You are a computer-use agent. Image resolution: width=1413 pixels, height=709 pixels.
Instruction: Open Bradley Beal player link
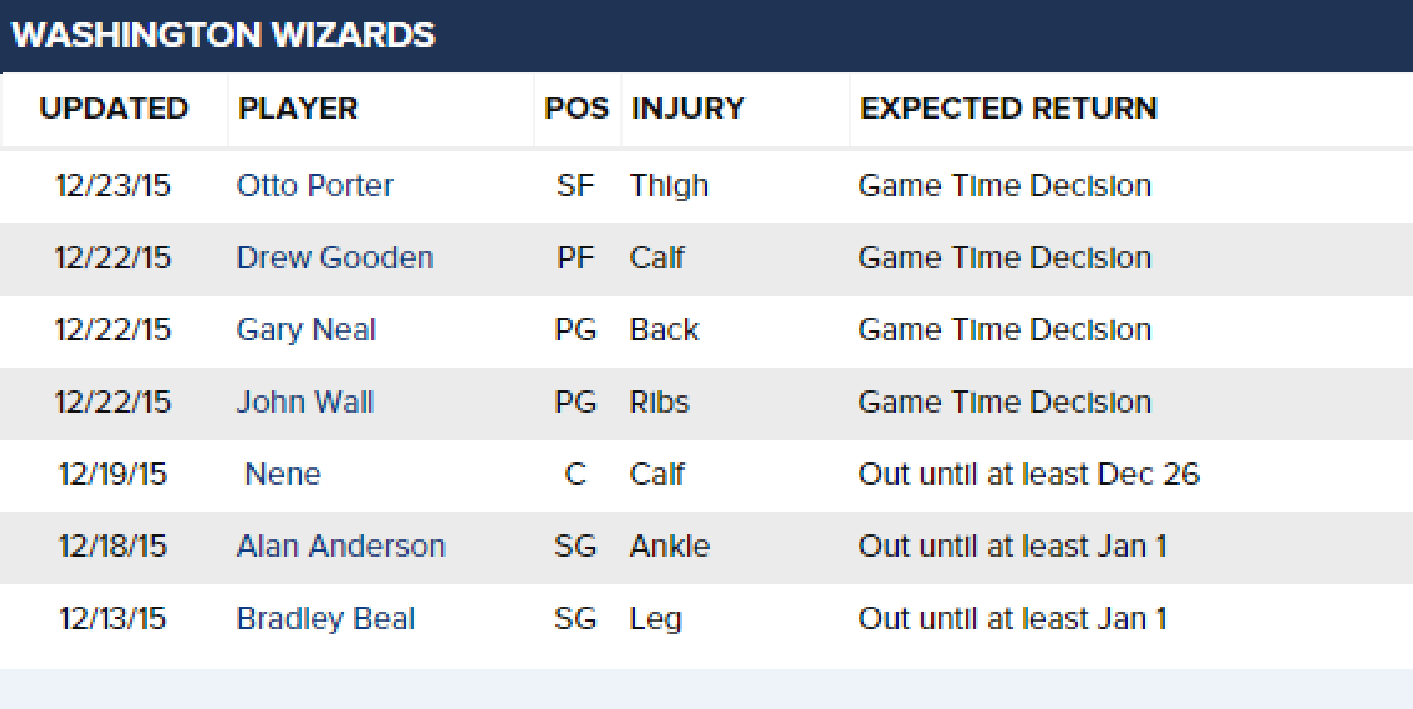click(x=326, y=619)
